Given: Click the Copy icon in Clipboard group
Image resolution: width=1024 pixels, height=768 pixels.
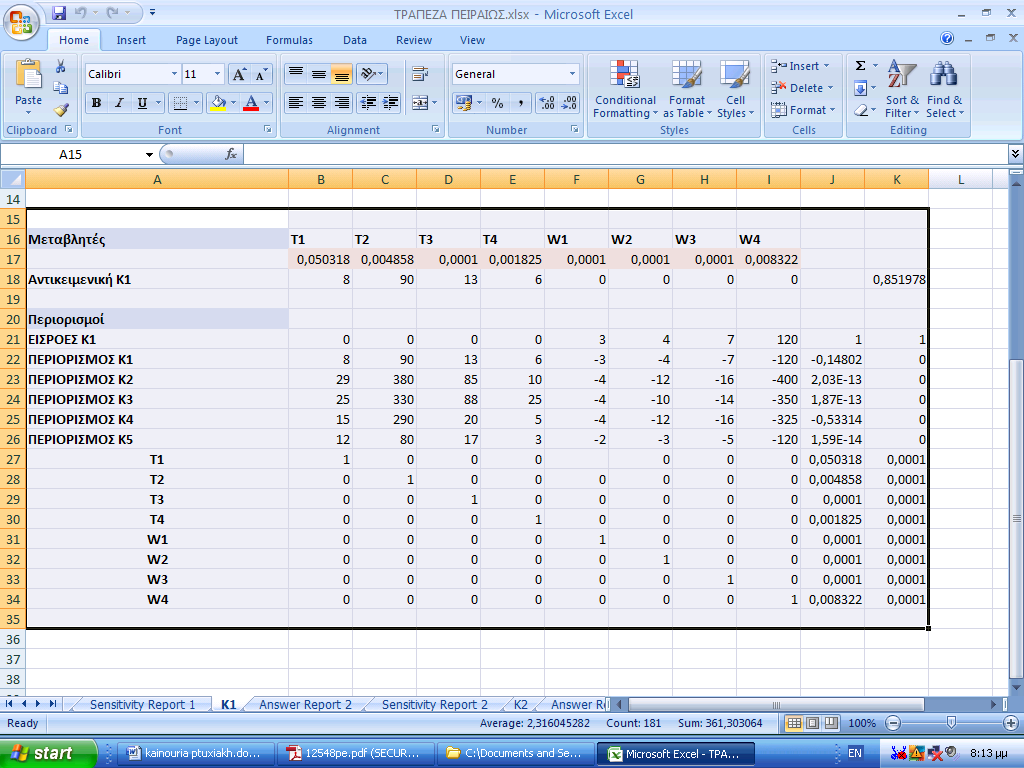Looking at the screenshot, I should (x=61, y=88).
